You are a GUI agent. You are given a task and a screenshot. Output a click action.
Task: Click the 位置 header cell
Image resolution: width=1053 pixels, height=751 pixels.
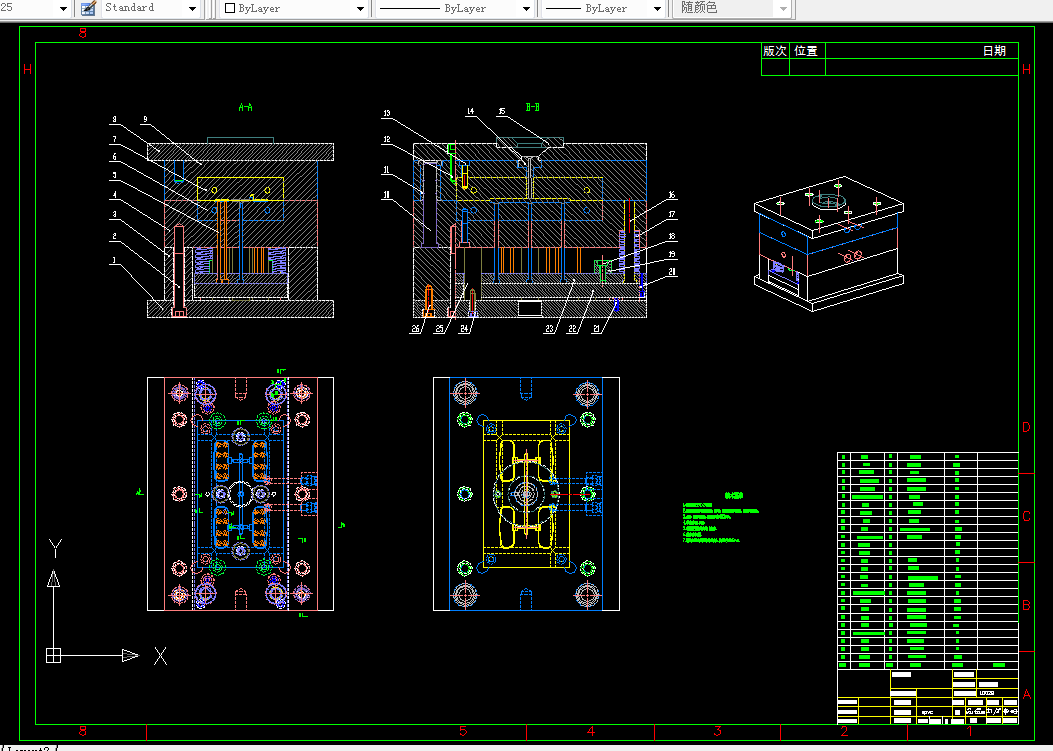coord(807,51)
